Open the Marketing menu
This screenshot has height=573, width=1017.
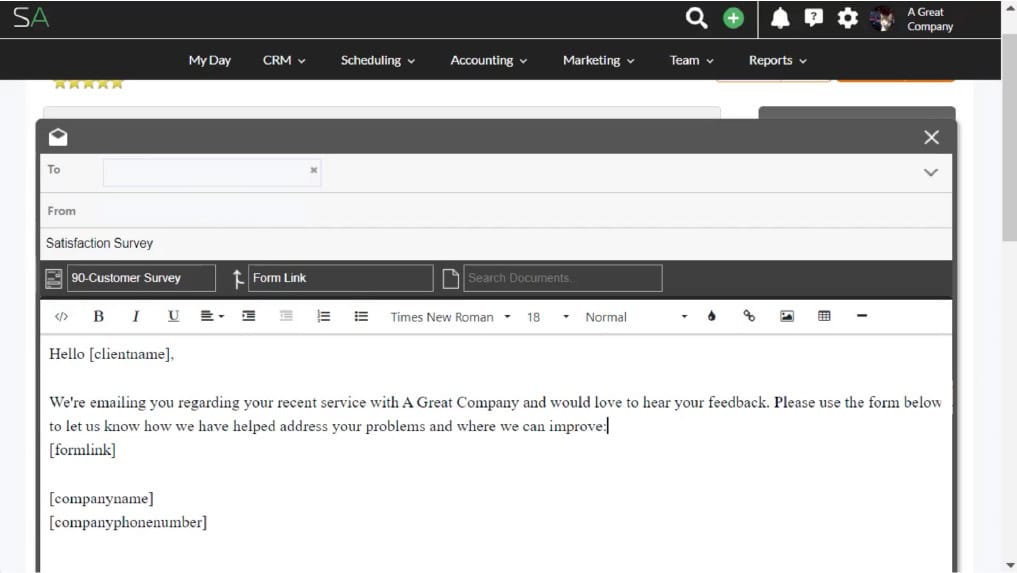pos(598,60)
